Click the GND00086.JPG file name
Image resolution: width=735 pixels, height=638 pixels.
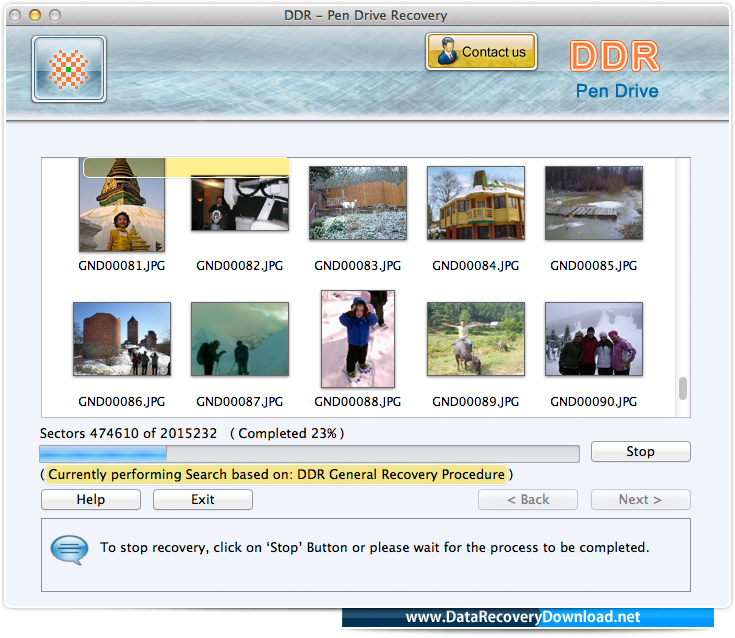coord(122,402)
